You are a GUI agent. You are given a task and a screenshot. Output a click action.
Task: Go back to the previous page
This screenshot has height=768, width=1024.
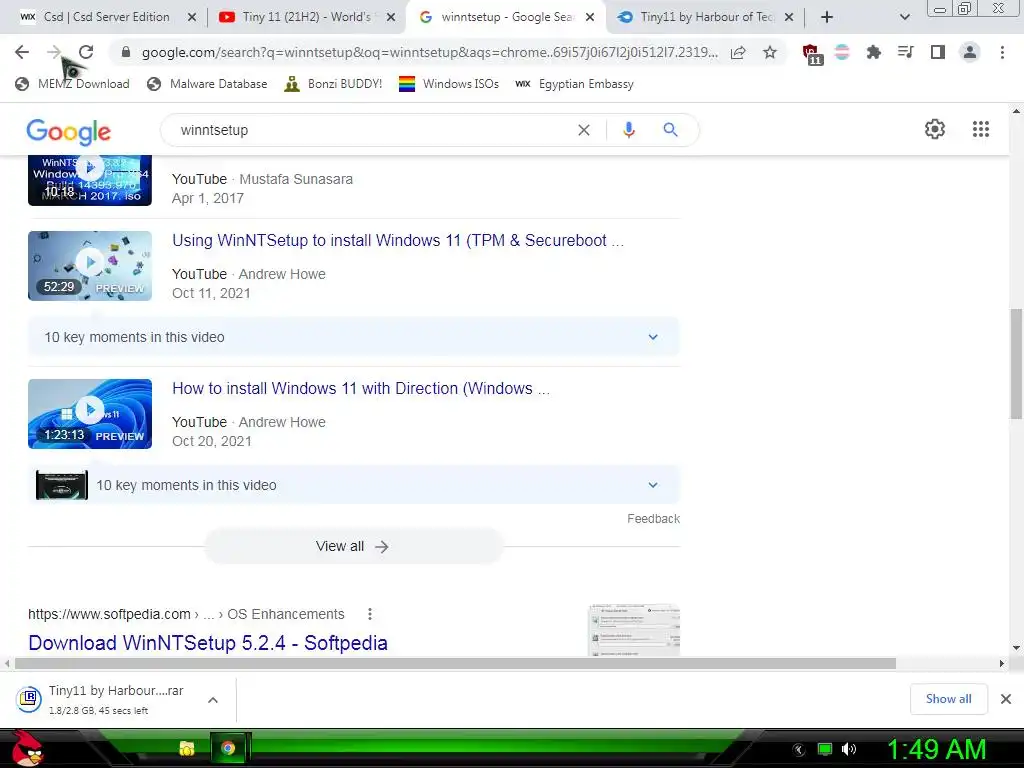tap(22, 52)
